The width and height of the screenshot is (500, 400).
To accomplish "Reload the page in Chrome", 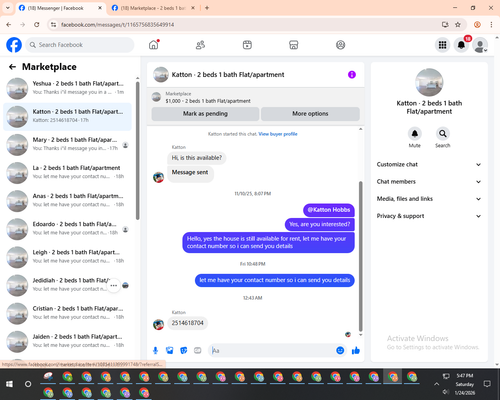I will 37,24.
